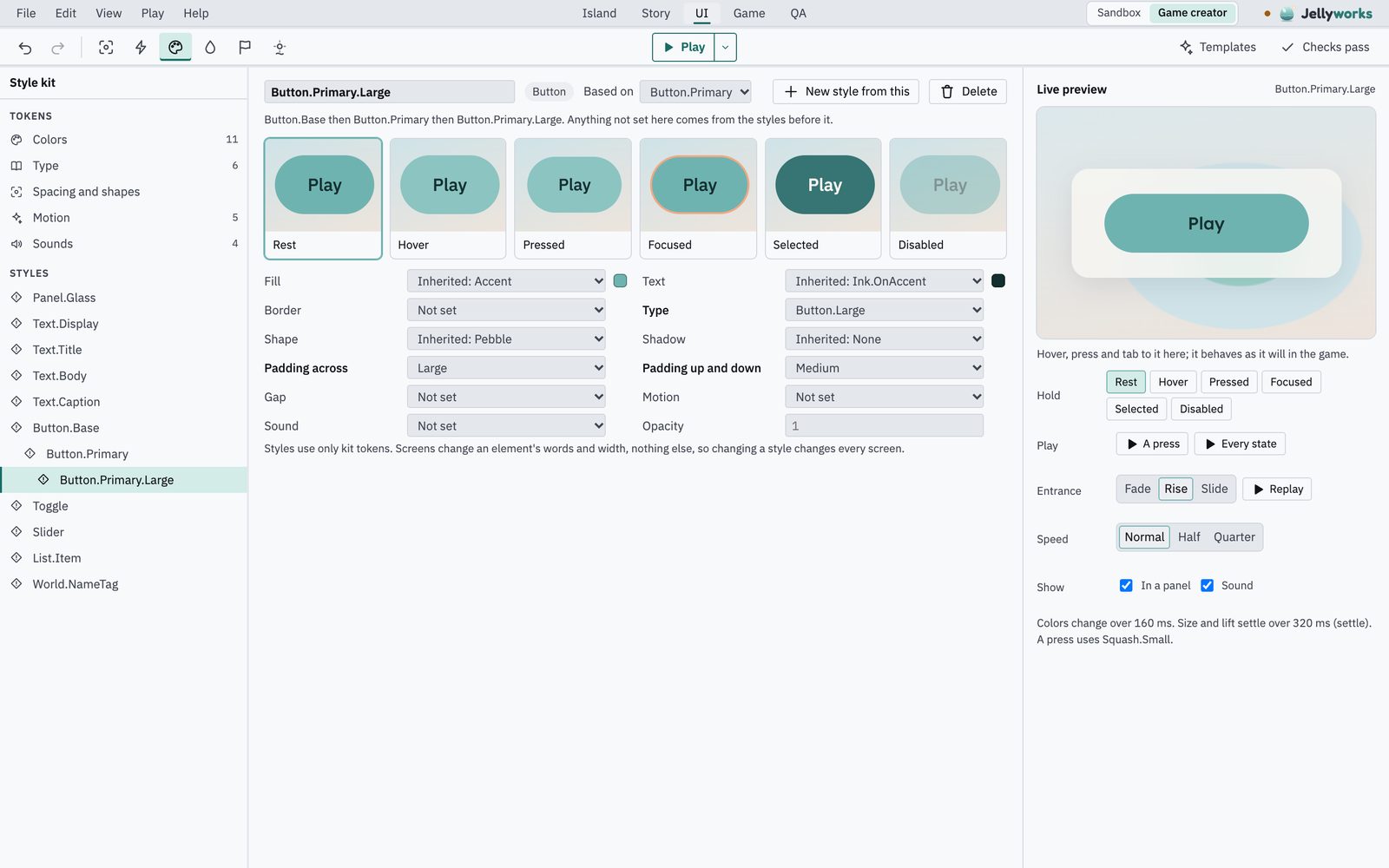Click the Replay entrance button
The height and width of the screenshot is (868, 1389).
pos(1277,490)
